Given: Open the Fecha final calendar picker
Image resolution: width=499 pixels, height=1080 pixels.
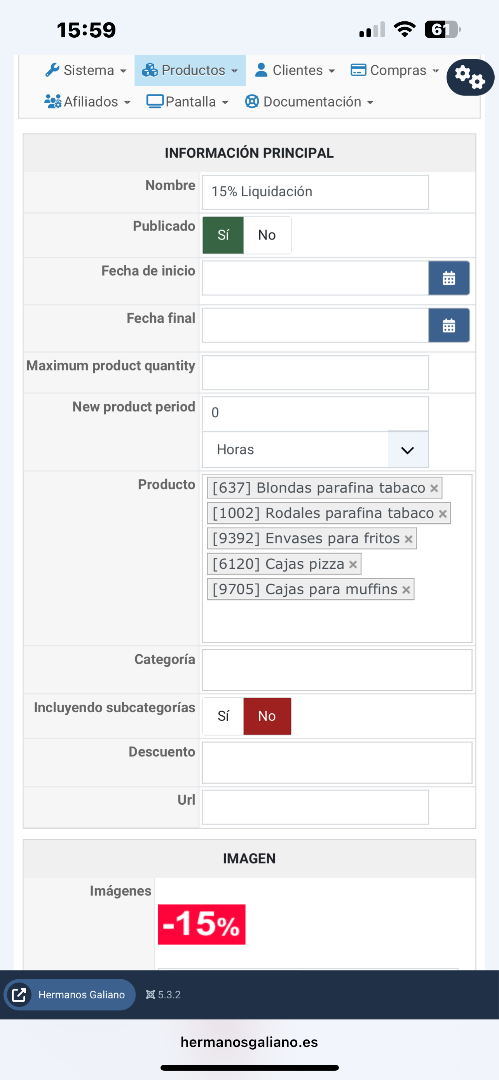Looking at the screenshot, I should pyautogui.click(x=449, y=325).
